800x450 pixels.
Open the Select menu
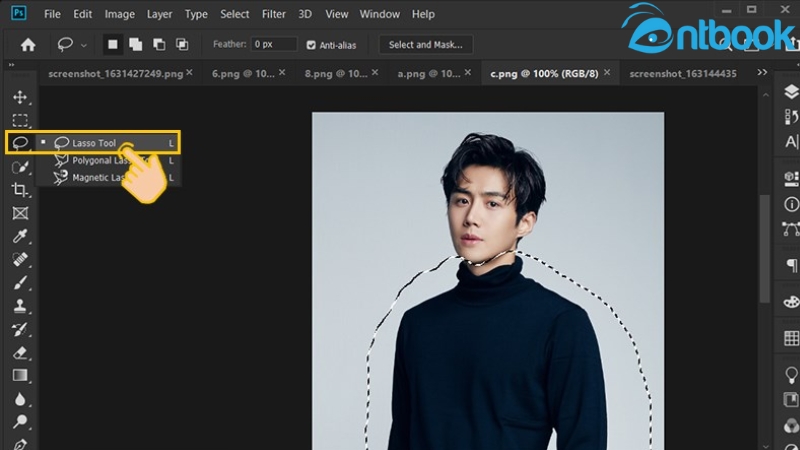[x=235, y=14]
